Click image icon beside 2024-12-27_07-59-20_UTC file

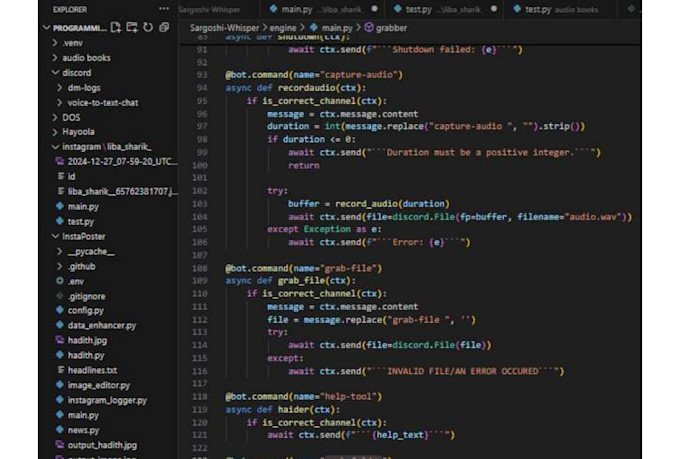point(60,161)
